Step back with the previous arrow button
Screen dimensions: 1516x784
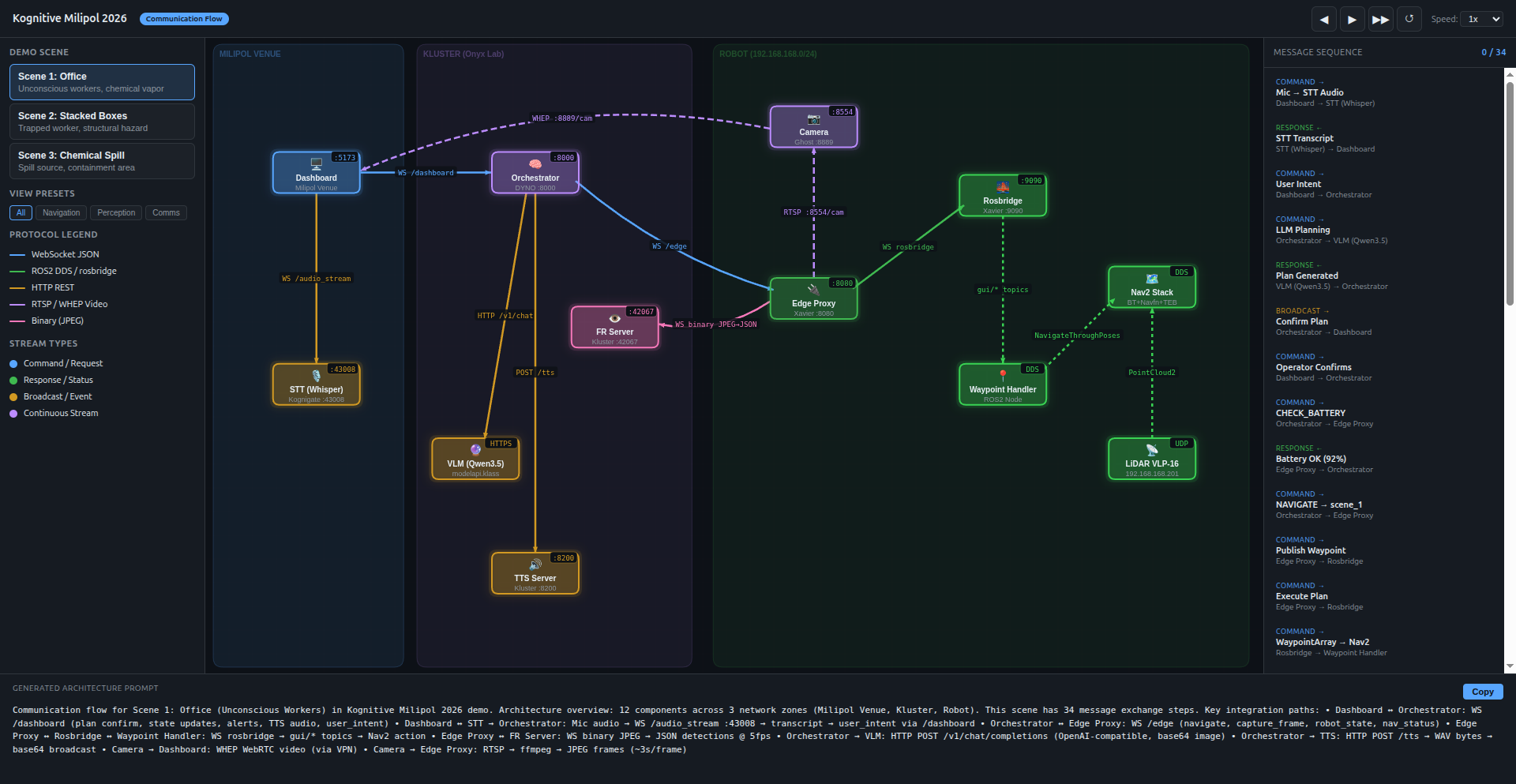1323,19
